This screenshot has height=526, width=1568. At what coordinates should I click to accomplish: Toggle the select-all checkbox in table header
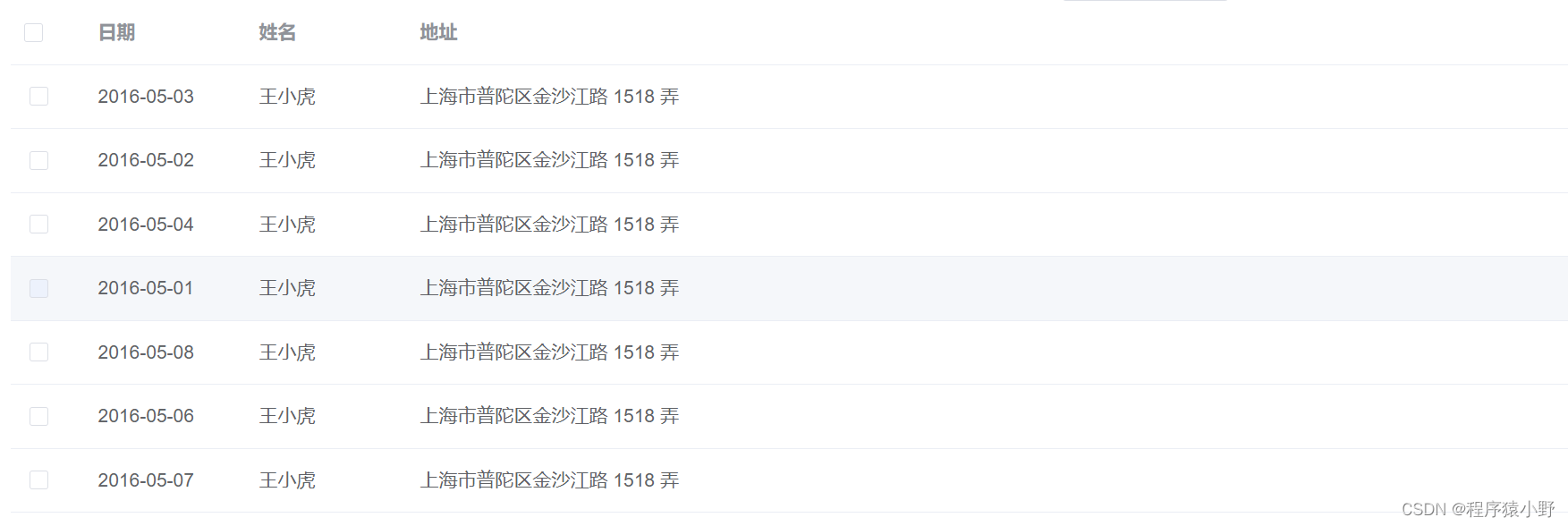tap(34, 33)
